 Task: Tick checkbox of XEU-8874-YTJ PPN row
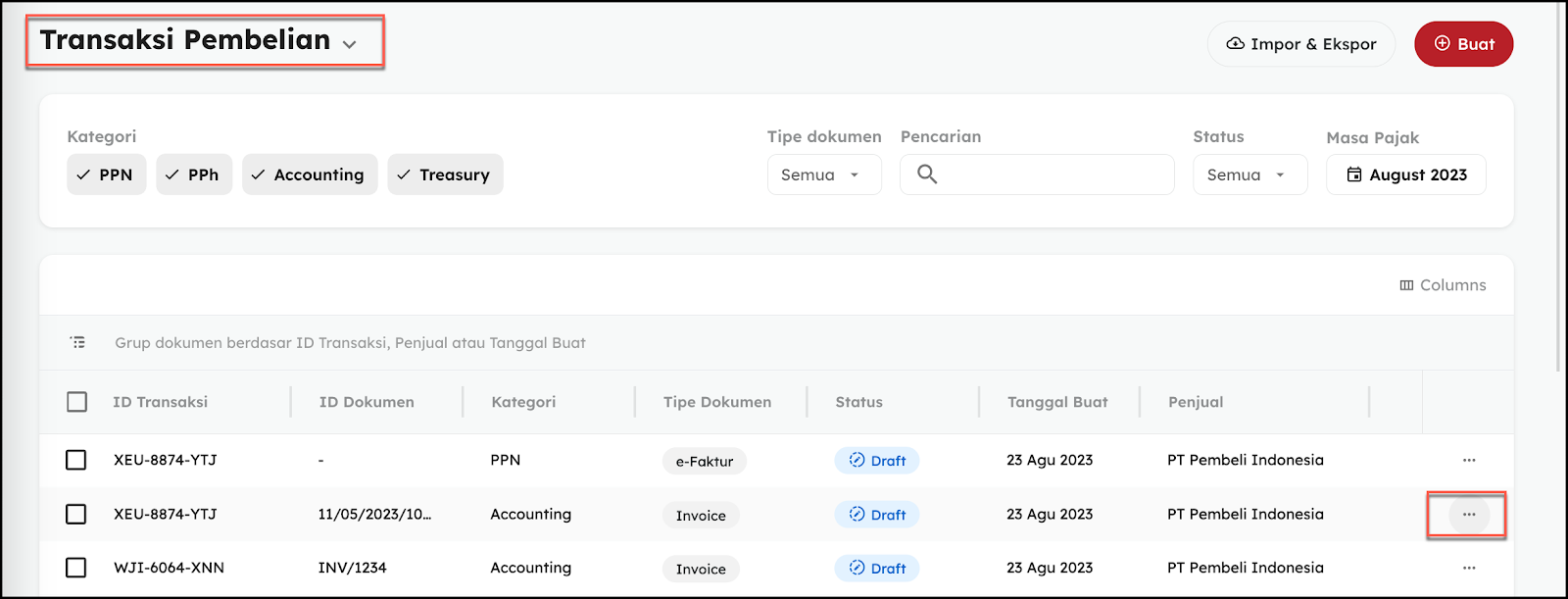[76, 460]
